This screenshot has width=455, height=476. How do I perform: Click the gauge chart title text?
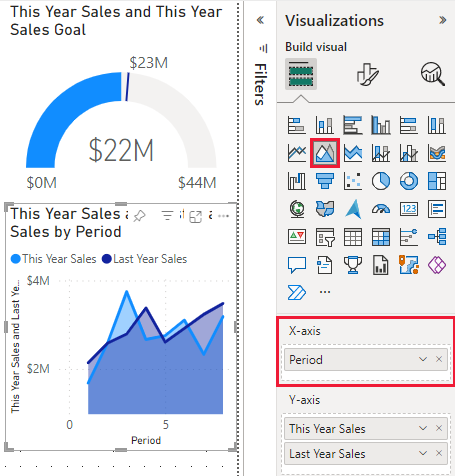tap(116, 21)
